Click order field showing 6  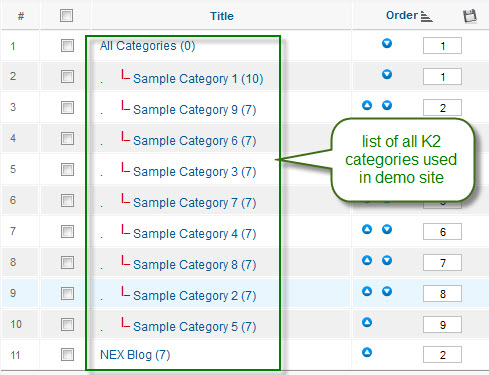point(442,232)
